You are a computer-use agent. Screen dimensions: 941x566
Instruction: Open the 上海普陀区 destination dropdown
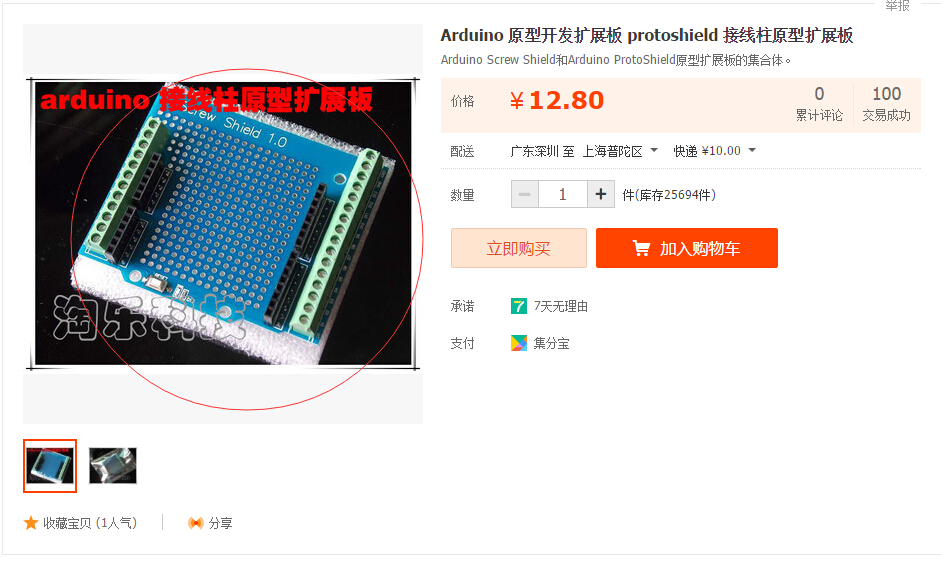point(621,151)
